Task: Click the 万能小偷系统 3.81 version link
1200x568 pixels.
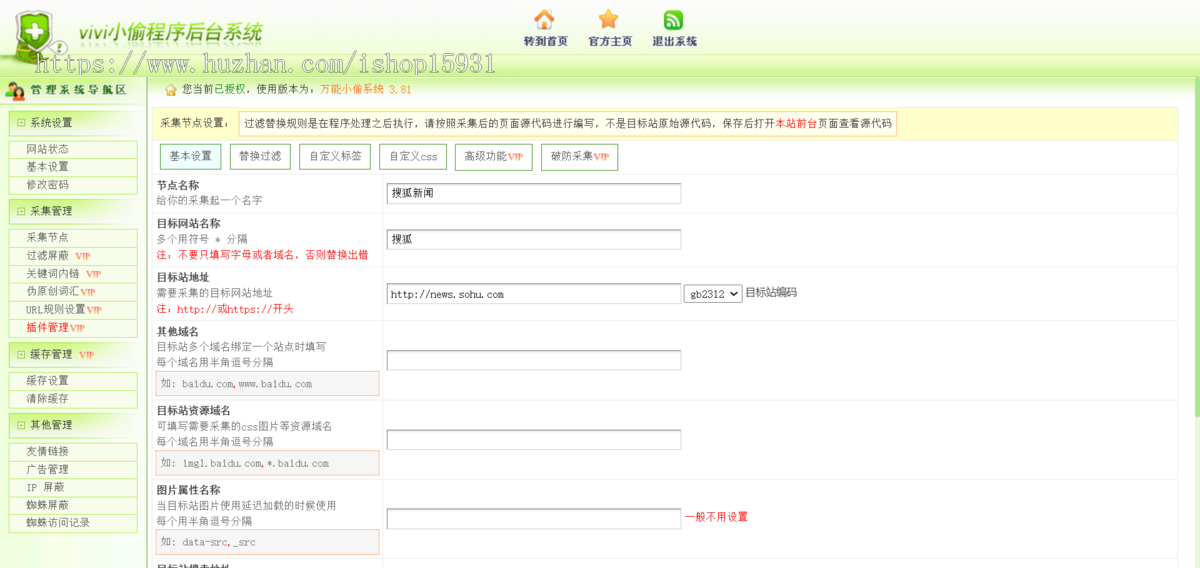Action: (x=365, y=90)
